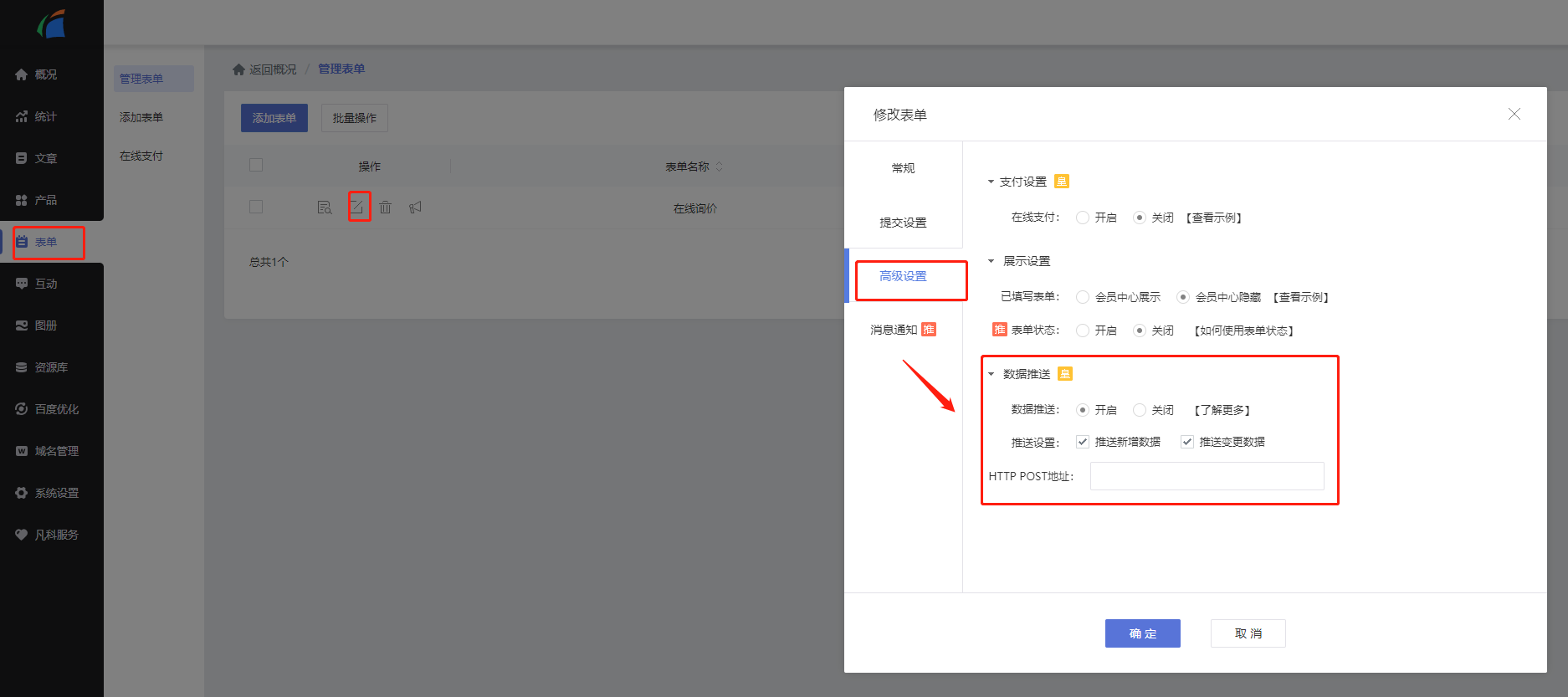Viewport: 1568px width, 697px height.
Task: Open 查看示例 link for 在线支付
Action: (x=1214, y=218)
